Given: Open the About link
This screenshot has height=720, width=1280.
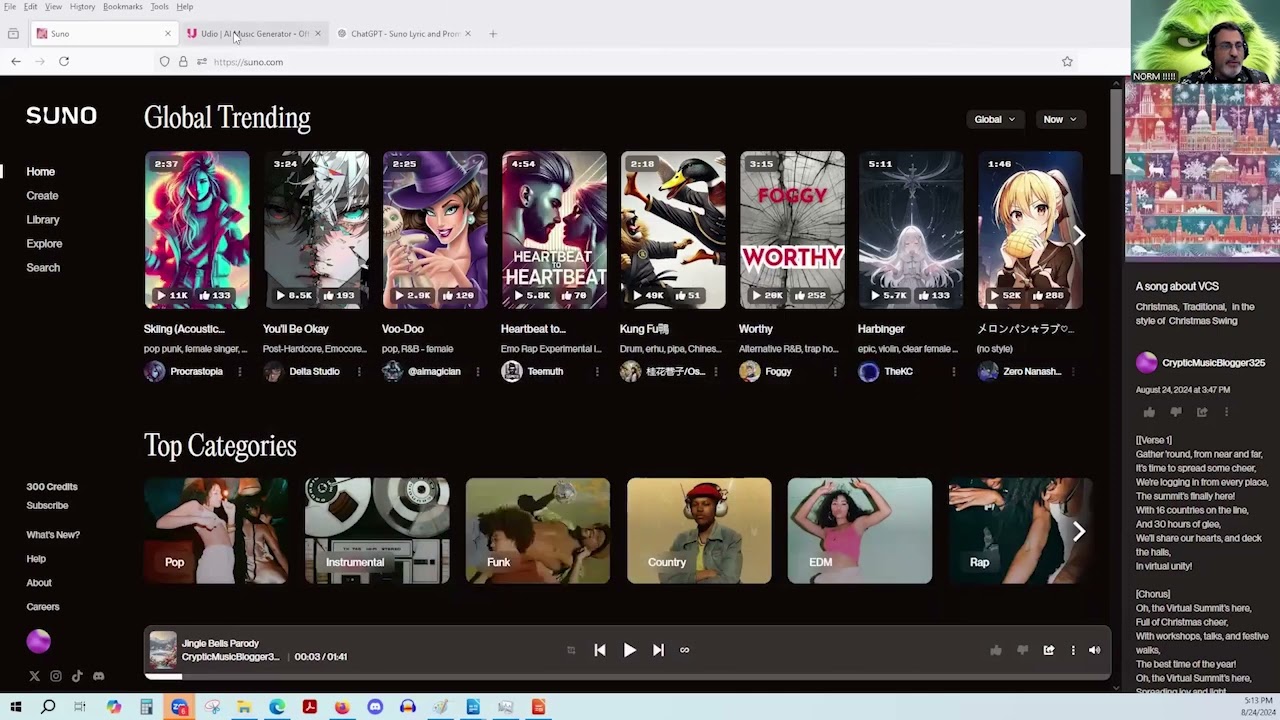Looking at the screenshot, I should click(x=39, y=583).
